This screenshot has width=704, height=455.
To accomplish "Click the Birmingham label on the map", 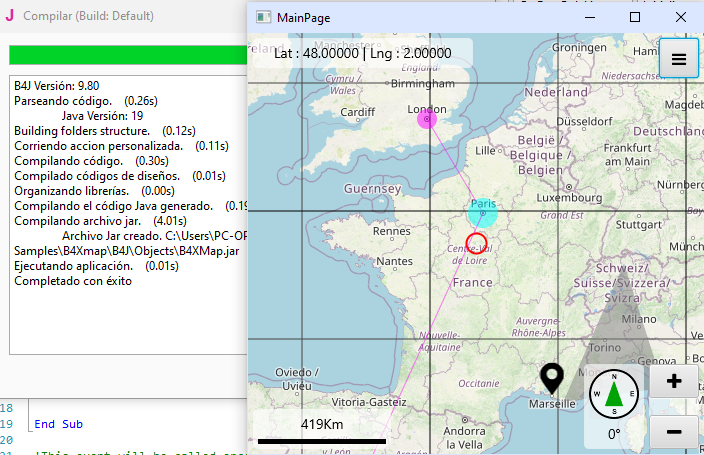I will click(x=422, y=84).
